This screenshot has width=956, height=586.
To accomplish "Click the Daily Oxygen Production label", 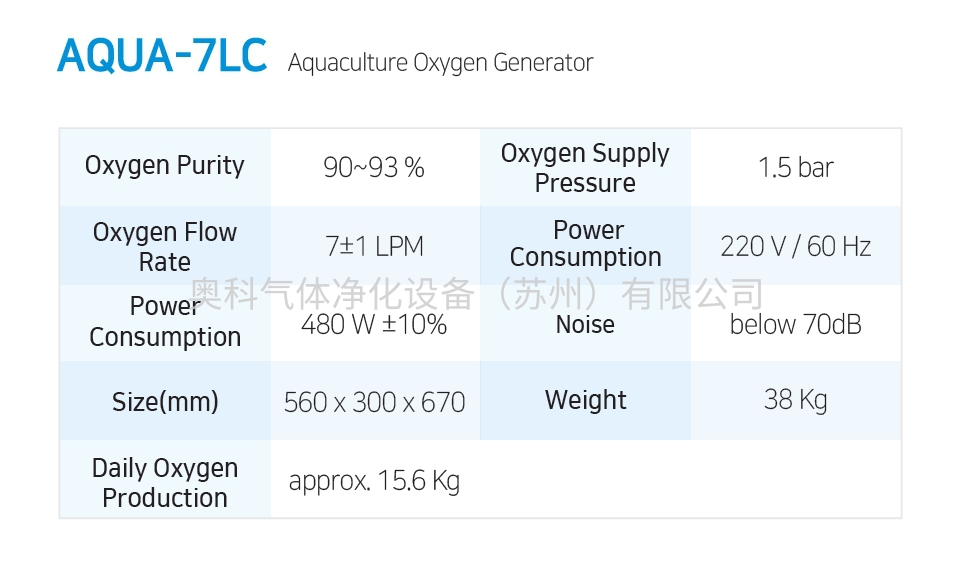I will point(165,482).
